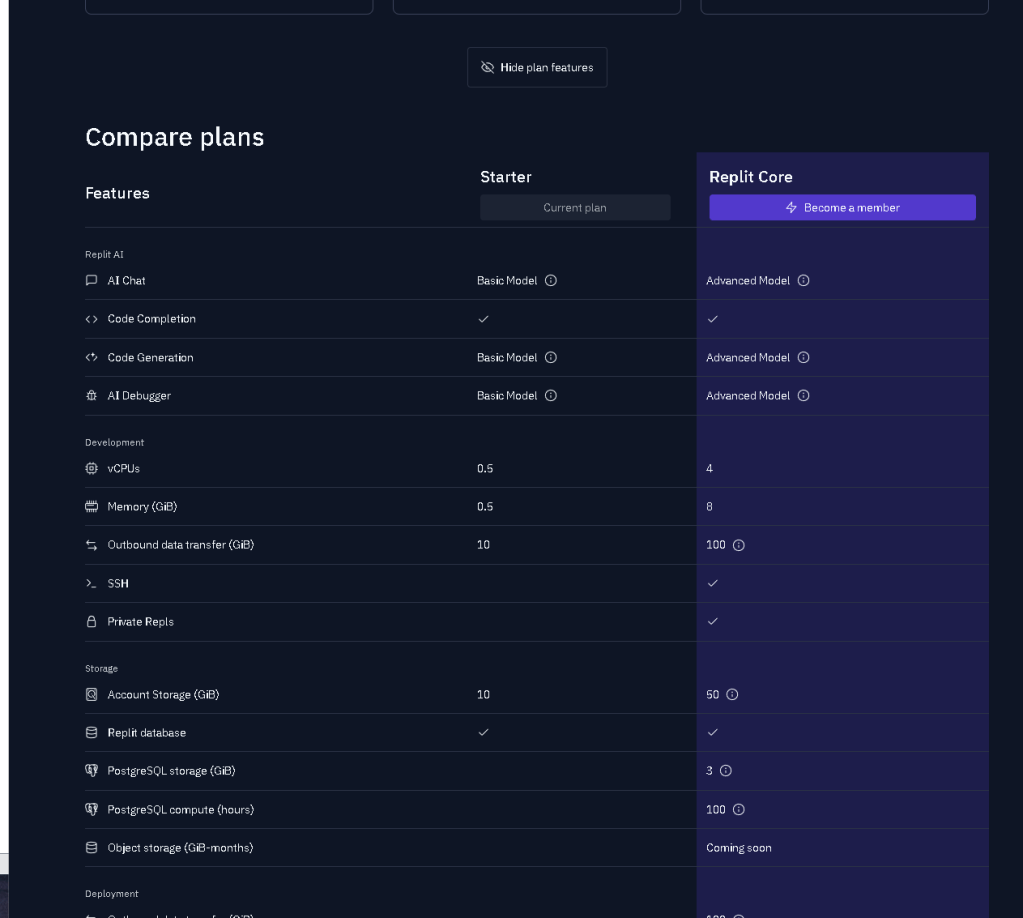The width and height of the screenshot is (1023, 918).
Task: Click the AI Chat speech bubble icon
Action: click(91, 281)
